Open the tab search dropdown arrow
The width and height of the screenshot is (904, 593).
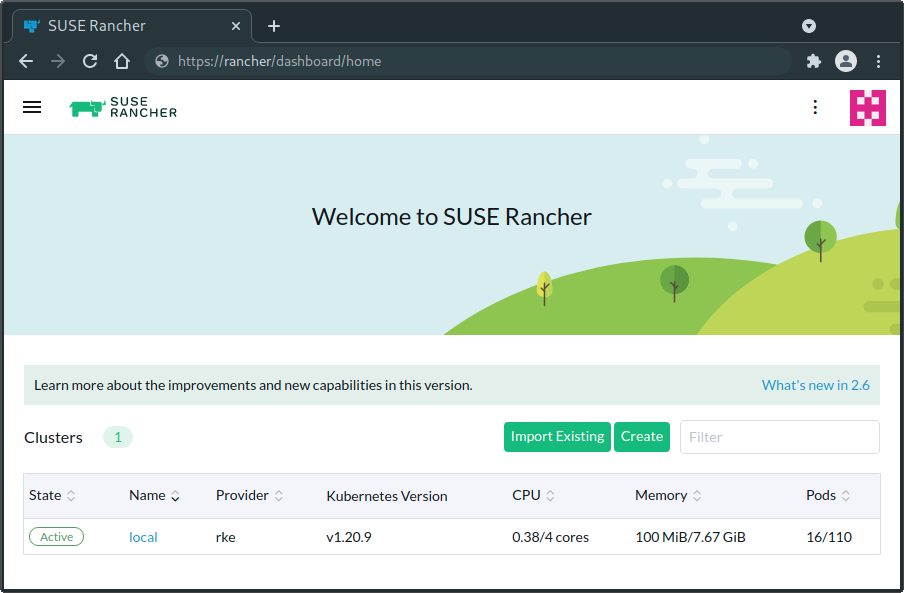(809, 26)
